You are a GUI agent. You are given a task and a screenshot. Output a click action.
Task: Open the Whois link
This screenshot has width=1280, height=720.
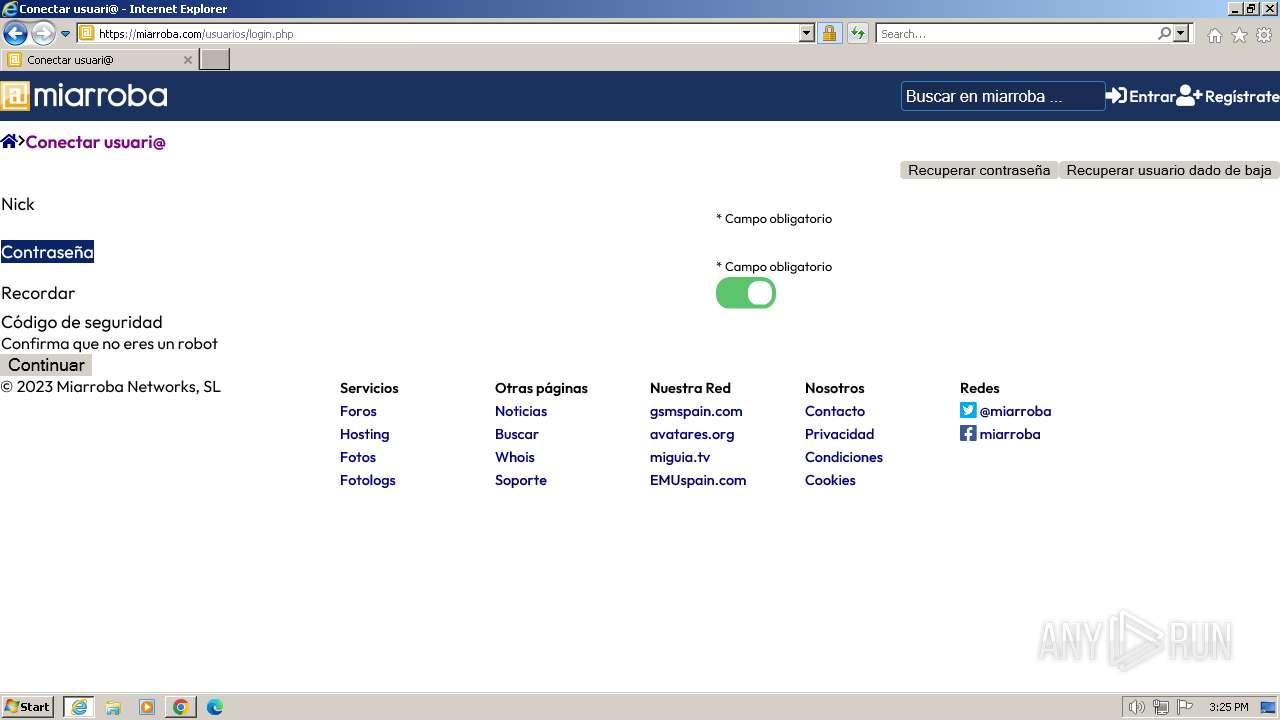point(515,457)
